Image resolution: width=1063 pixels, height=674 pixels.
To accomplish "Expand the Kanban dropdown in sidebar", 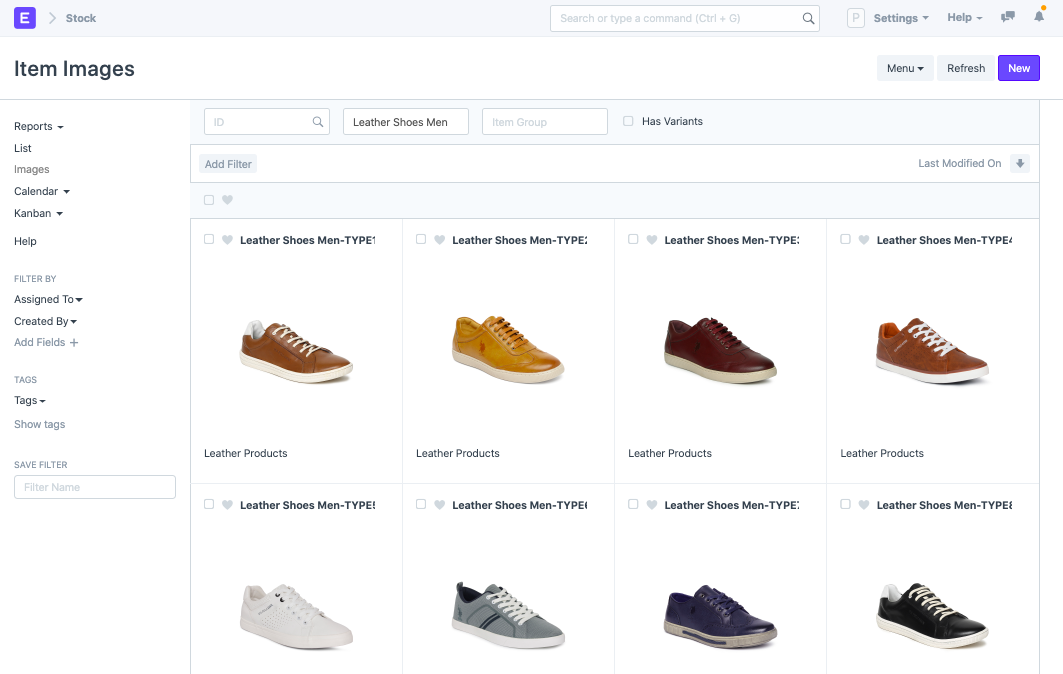I will tap(38, 213).
